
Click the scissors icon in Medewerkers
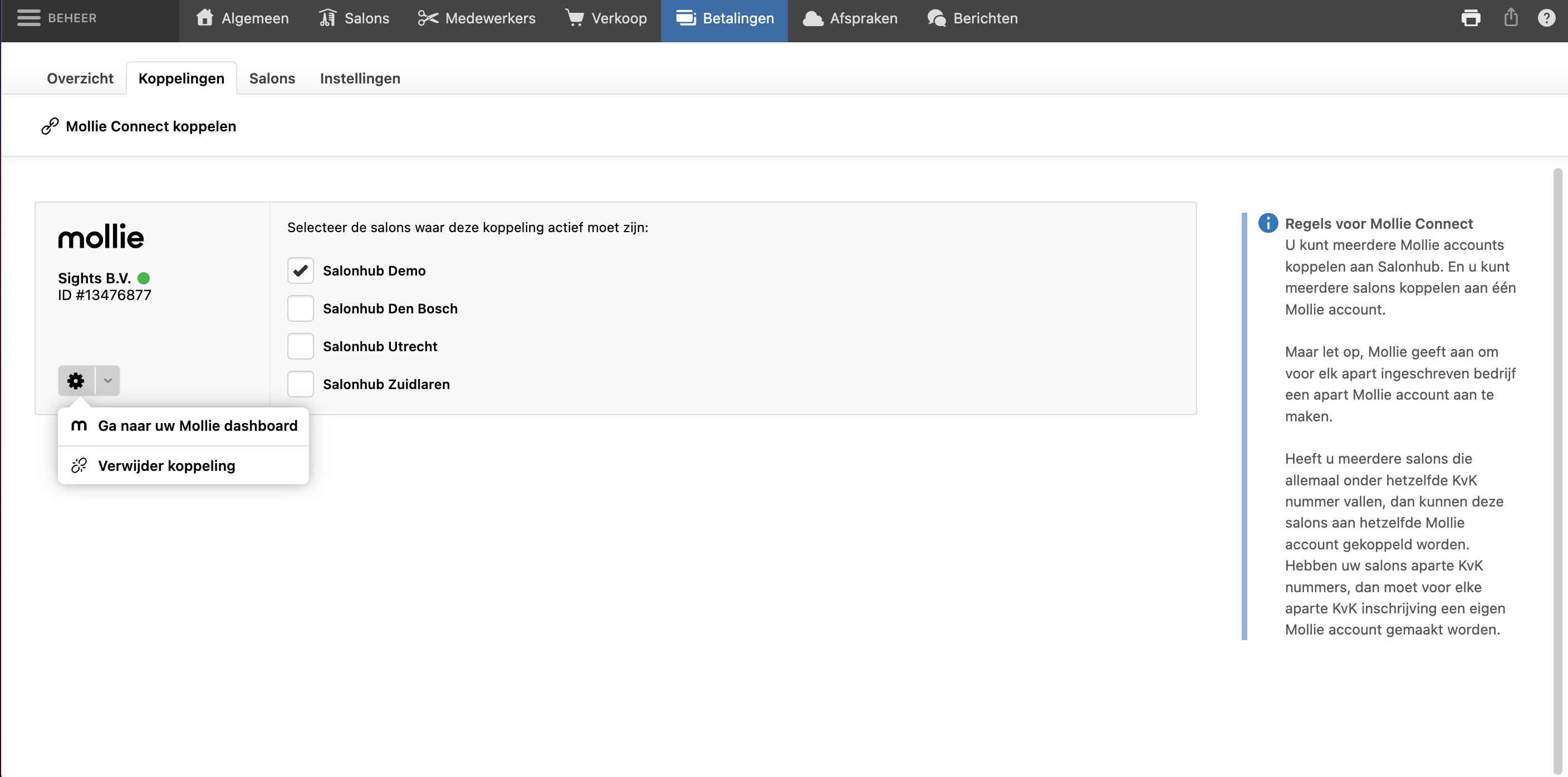point(428,18)
